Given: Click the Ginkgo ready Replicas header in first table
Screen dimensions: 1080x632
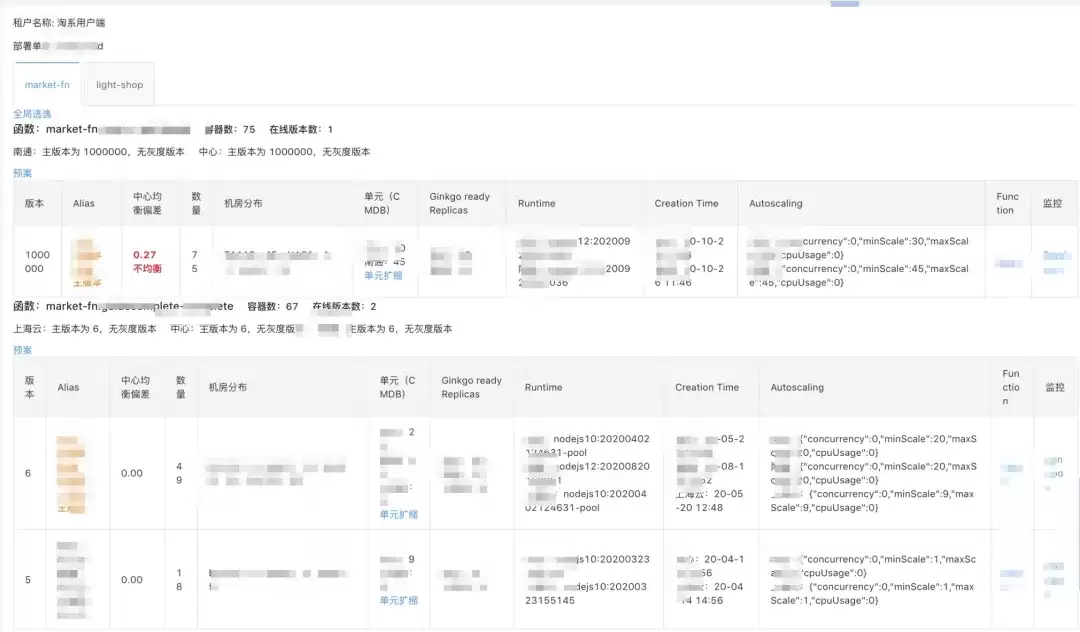Looking at the screenshot, I should click(x=459, y=203).
